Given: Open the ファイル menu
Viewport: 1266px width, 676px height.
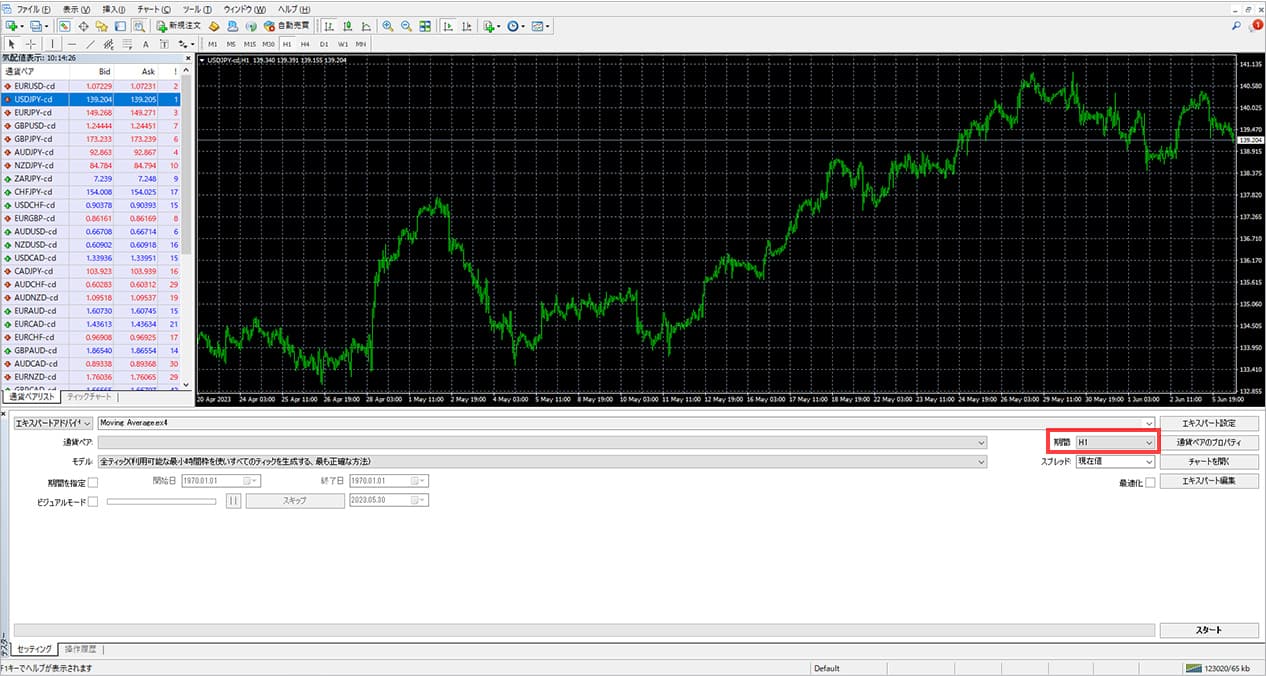Looking at the screenshot, I should (x=34, y=8).
